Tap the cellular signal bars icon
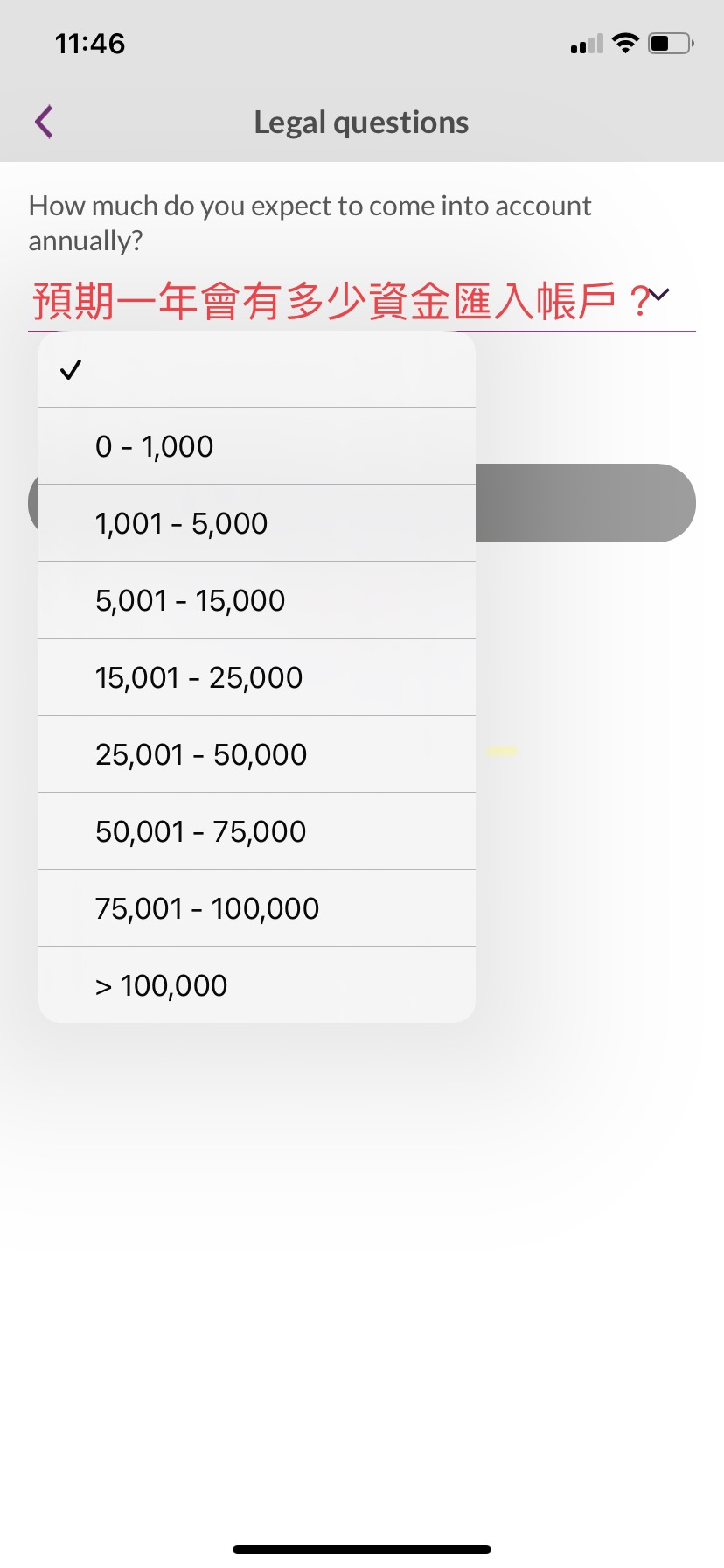The width and height of the screenshot is (724, 1568). 586,44
